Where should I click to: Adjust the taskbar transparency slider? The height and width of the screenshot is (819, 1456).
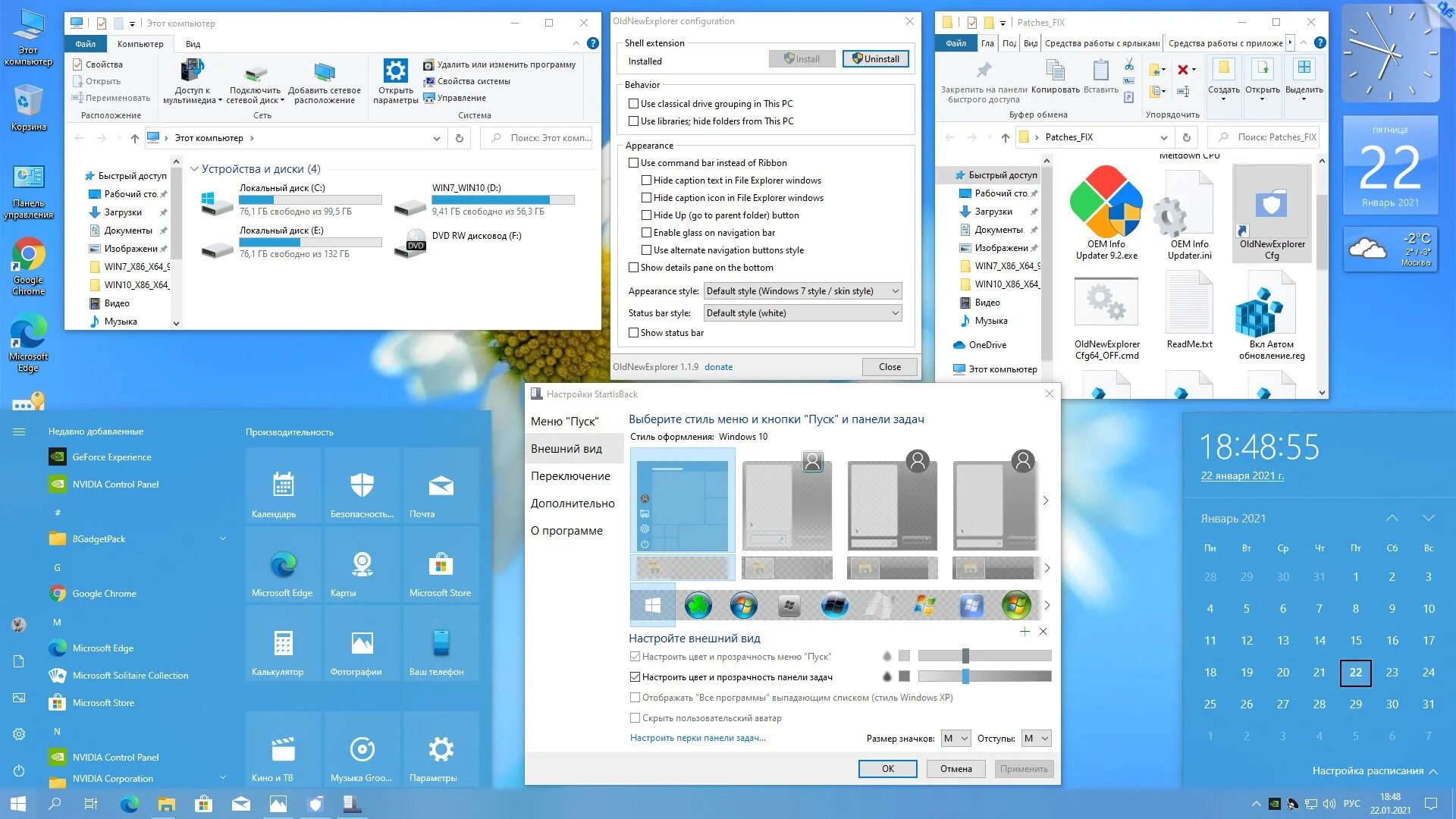coord(984,676)
